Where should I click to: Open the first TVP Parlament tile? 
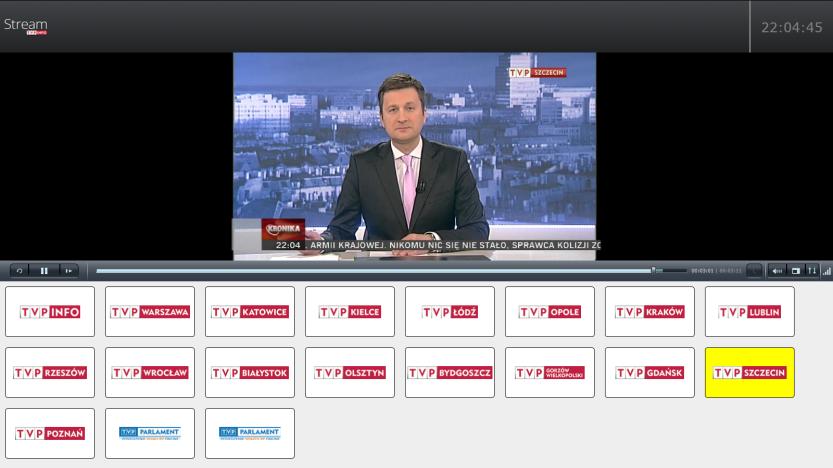150,433
